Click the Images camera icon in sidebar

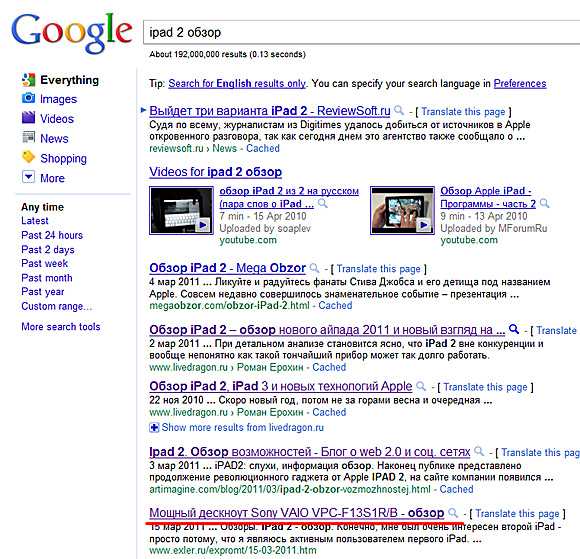[x=28, y=98]
